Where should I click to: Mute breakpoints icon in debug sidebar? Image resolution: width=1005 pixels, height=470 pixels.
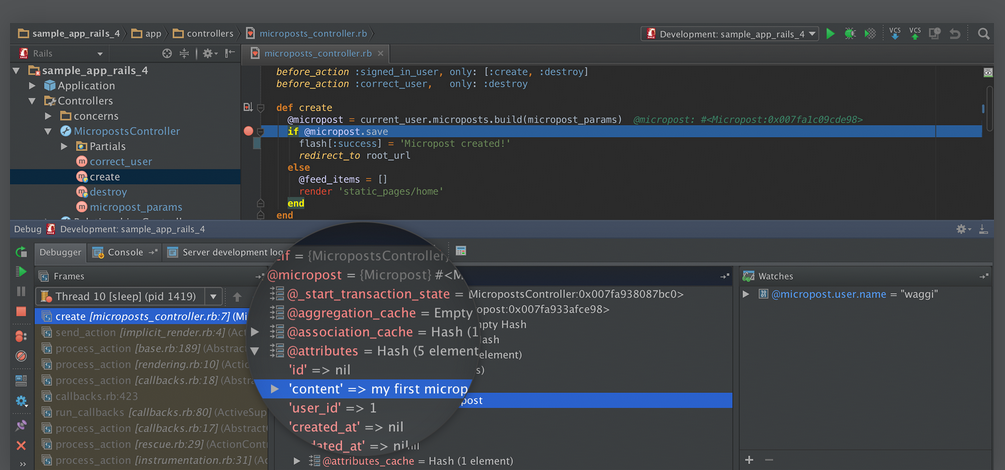pos(21,356)
